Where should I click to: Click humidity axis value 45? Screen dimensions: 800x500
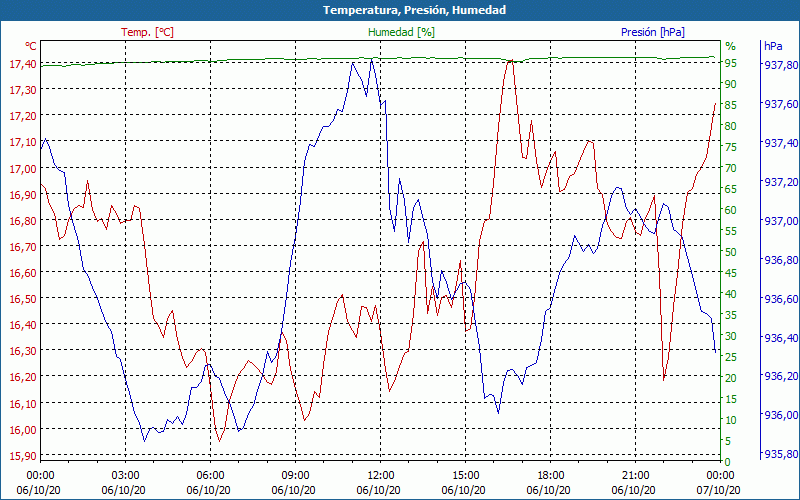731,272
